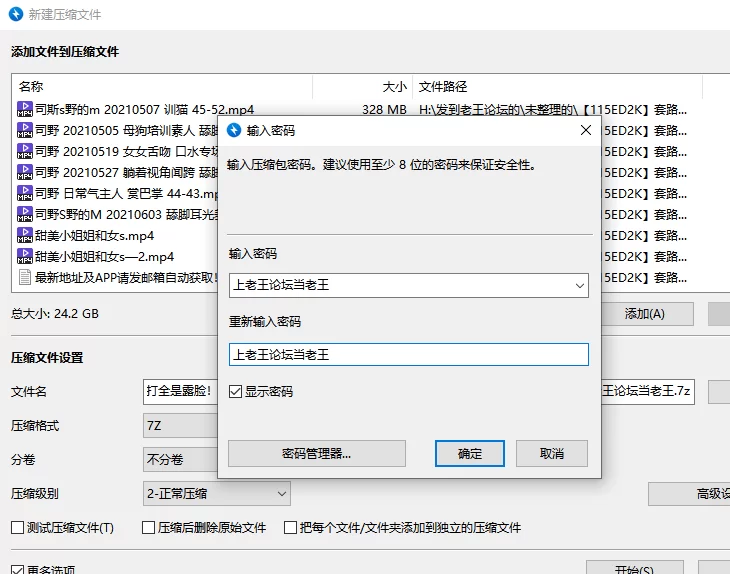Click the 重新输入密码 input field
Image resolution: width=730 pixels, height=574 pixels.
pos(409,355)
